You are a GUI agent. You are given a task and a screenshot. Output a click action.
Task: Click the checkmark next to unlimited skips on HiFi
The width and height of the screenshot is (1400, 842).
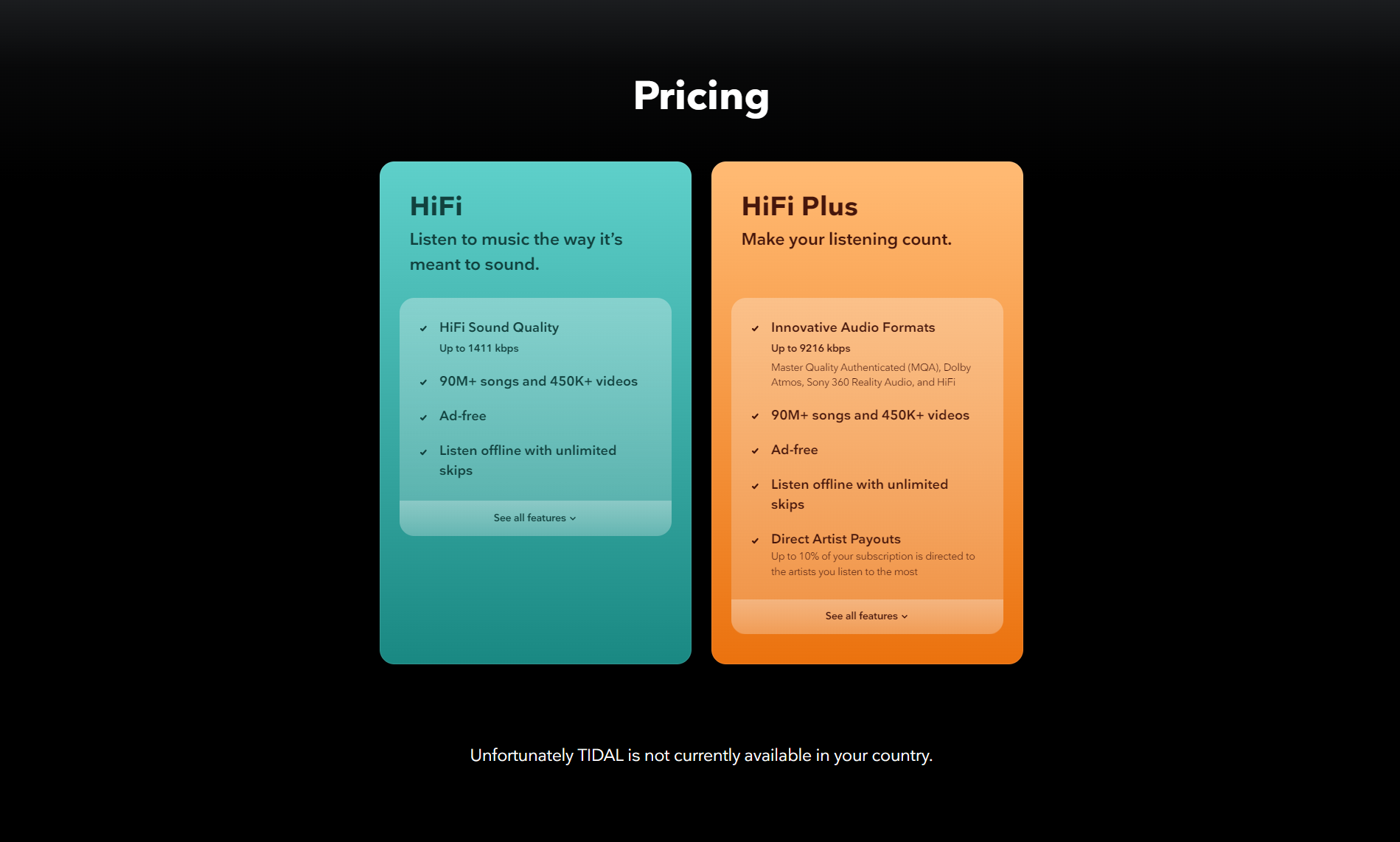pyautogui.click(x=424, y=451)
